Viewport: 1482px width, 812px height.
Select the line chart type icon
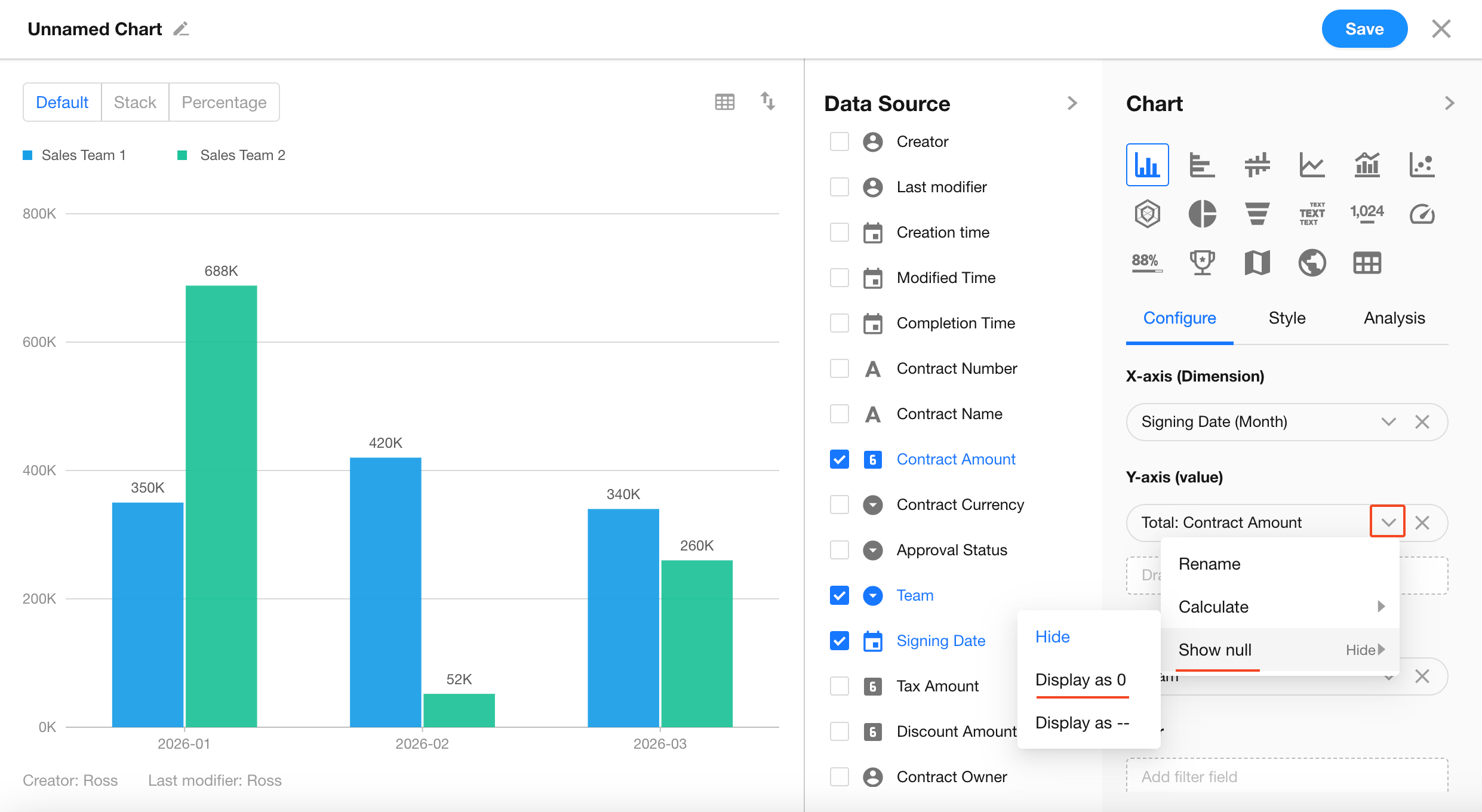[x=1312, y=165]
